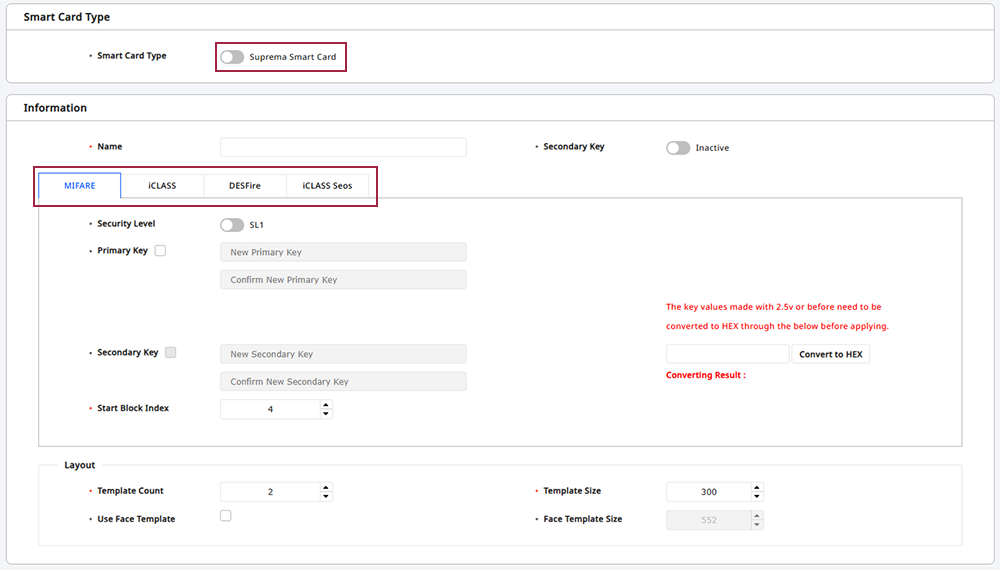Go to the iCLASS Seos tab
This screenshot has height=570, width=1000.
[327, 186]
